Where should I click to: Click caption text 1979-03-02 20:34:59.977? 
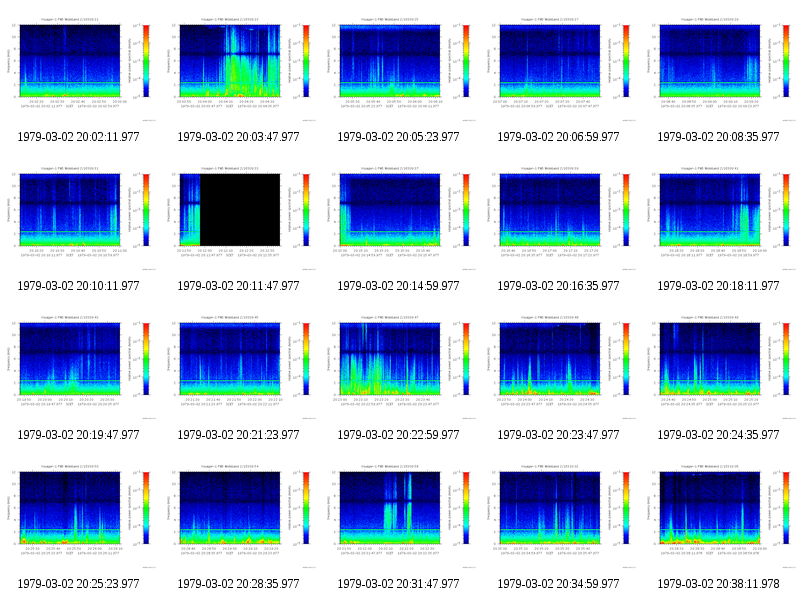[558, 584]
